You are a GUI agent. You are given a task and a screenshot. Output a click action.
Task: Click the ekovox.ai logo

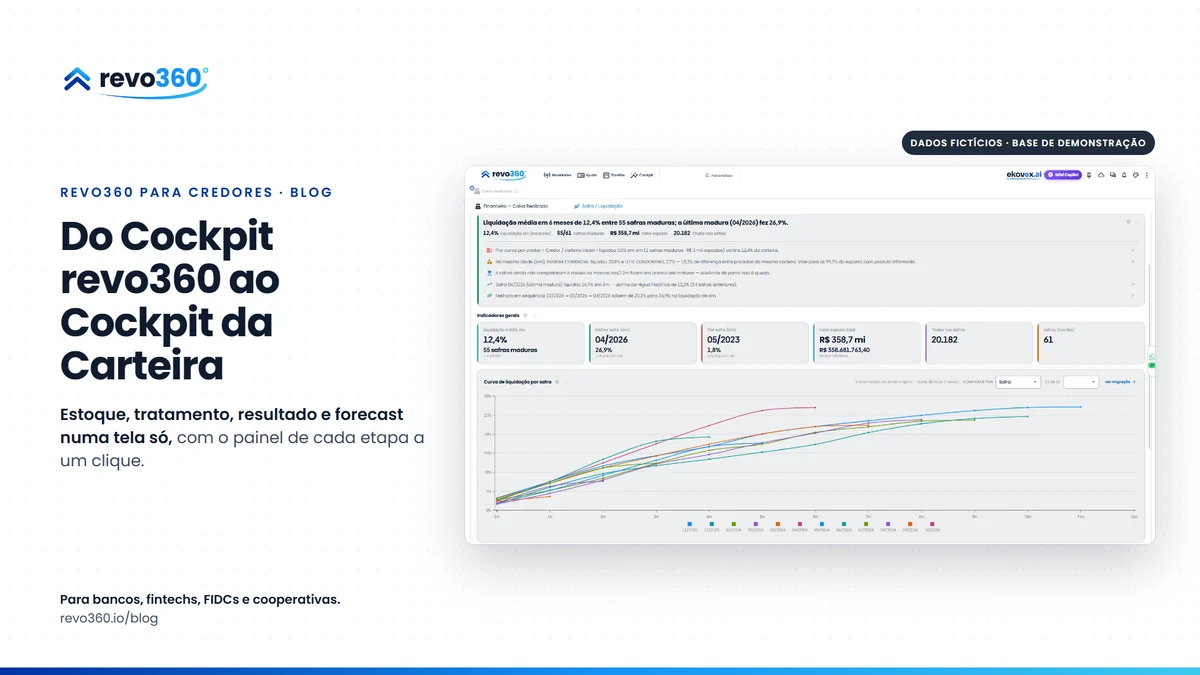click(x=1024, y=175)
